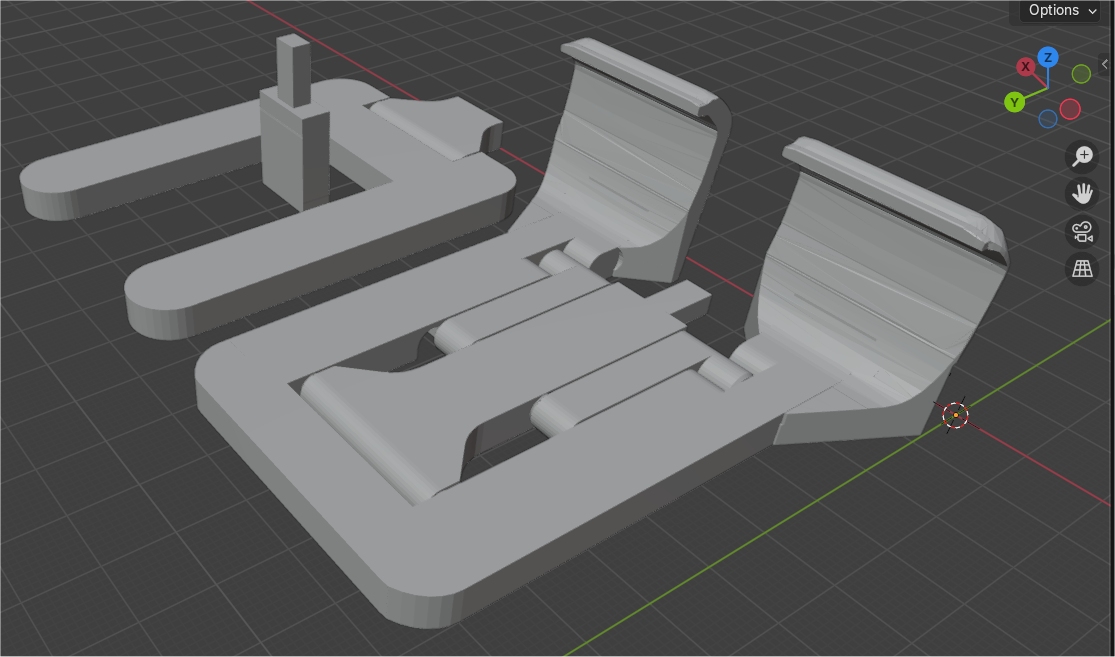Viewport: 1115px width, 657px height.
Task: Expand the sidebar with the edge arrow
Action: [1105, 64]
